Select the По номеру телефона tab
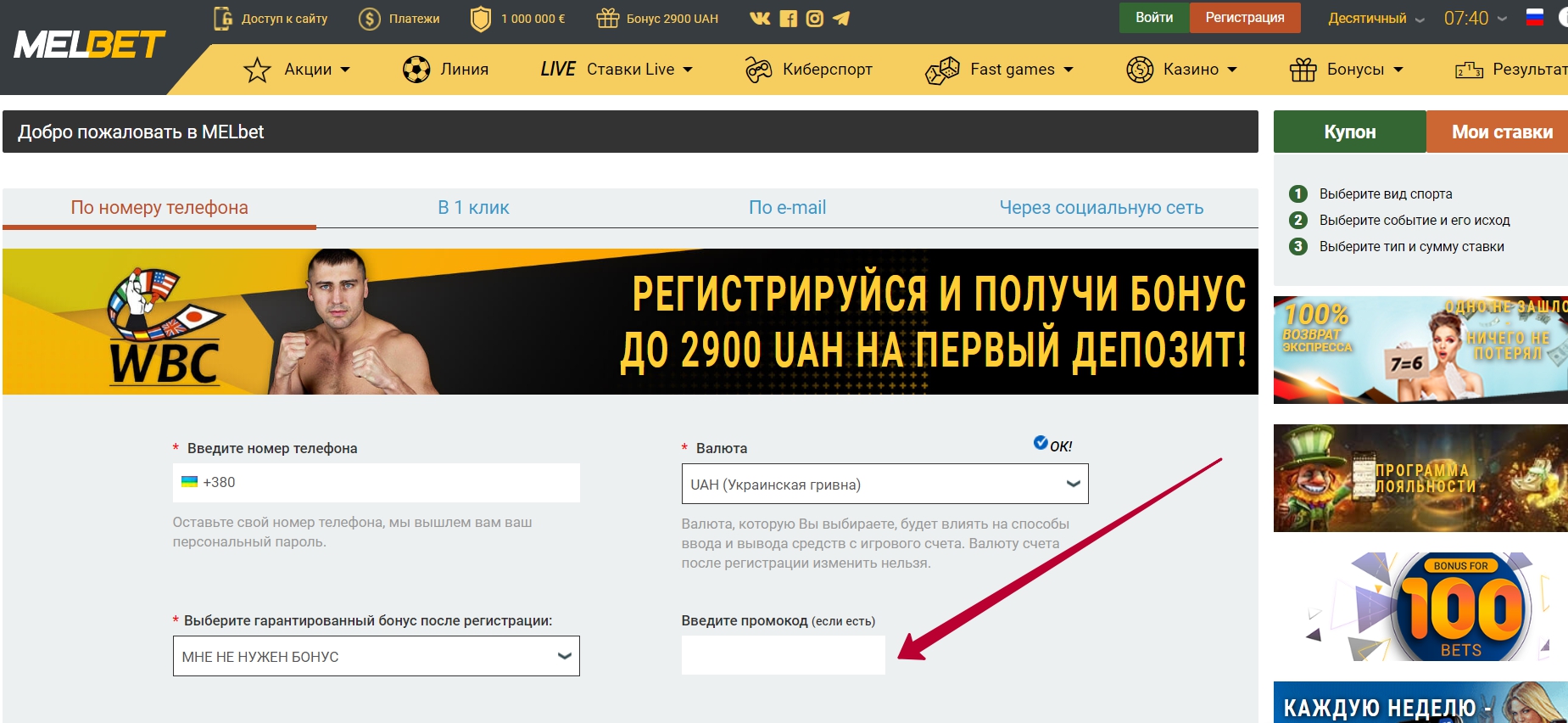 pyautogui.click(x=159, y=208)
